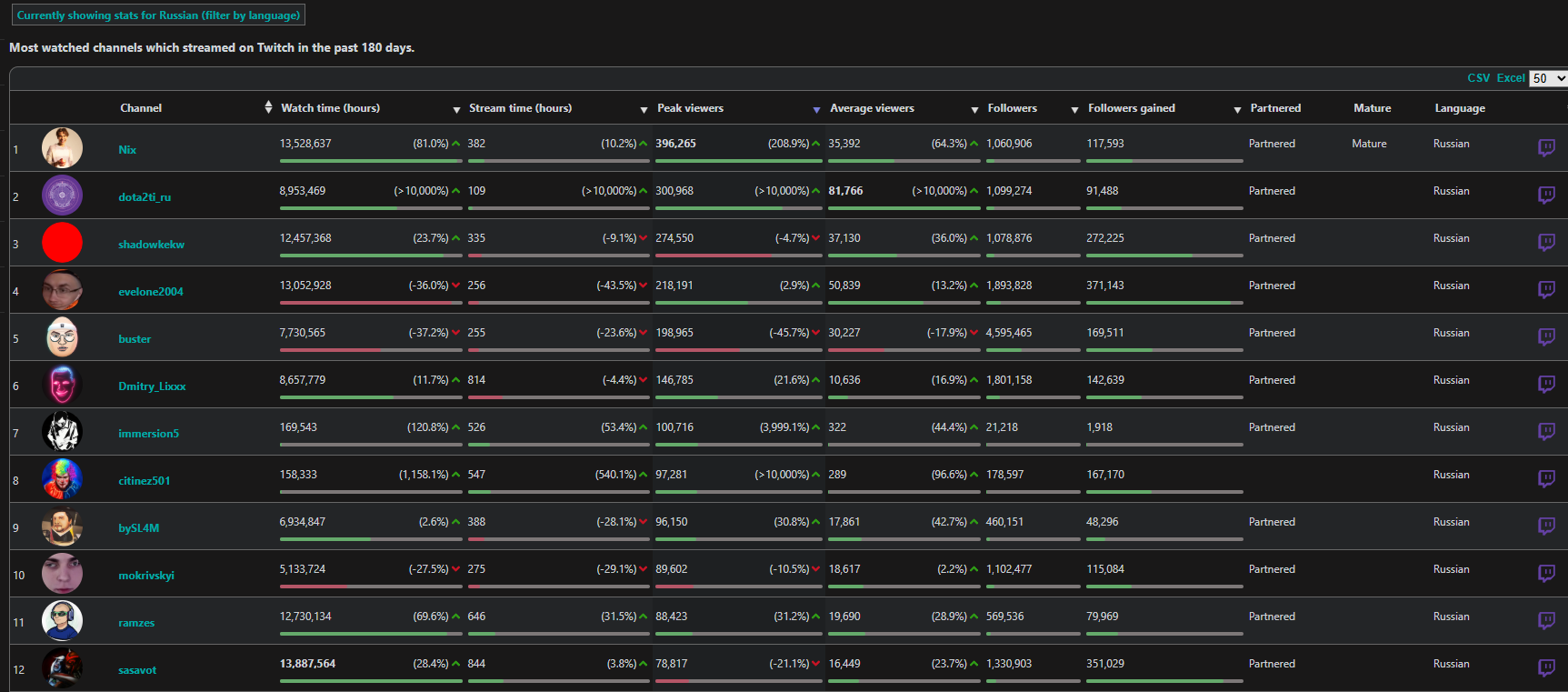Open Twitch chat icon for buster row

click(1546, 336)
